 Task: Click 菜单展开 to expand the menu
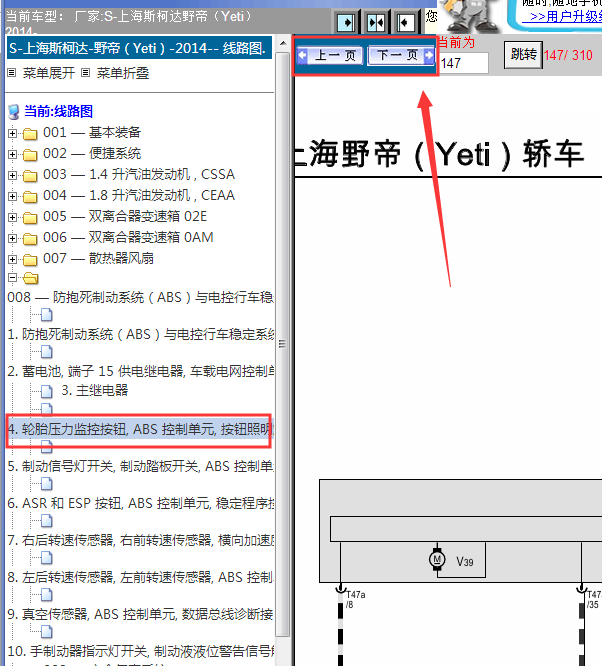click(49, 73)
